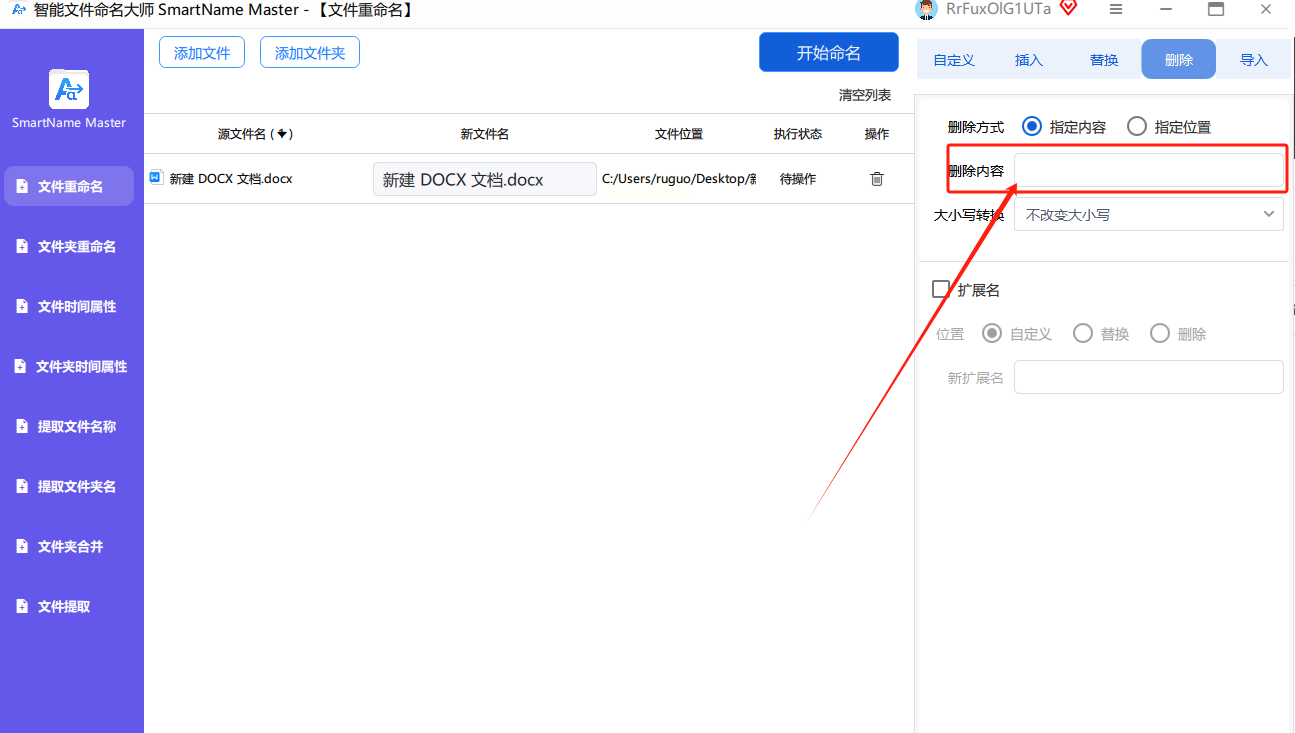Open 提取文件名称 in the sidebar
The image size is (1295, 733).
coord(69,426)
